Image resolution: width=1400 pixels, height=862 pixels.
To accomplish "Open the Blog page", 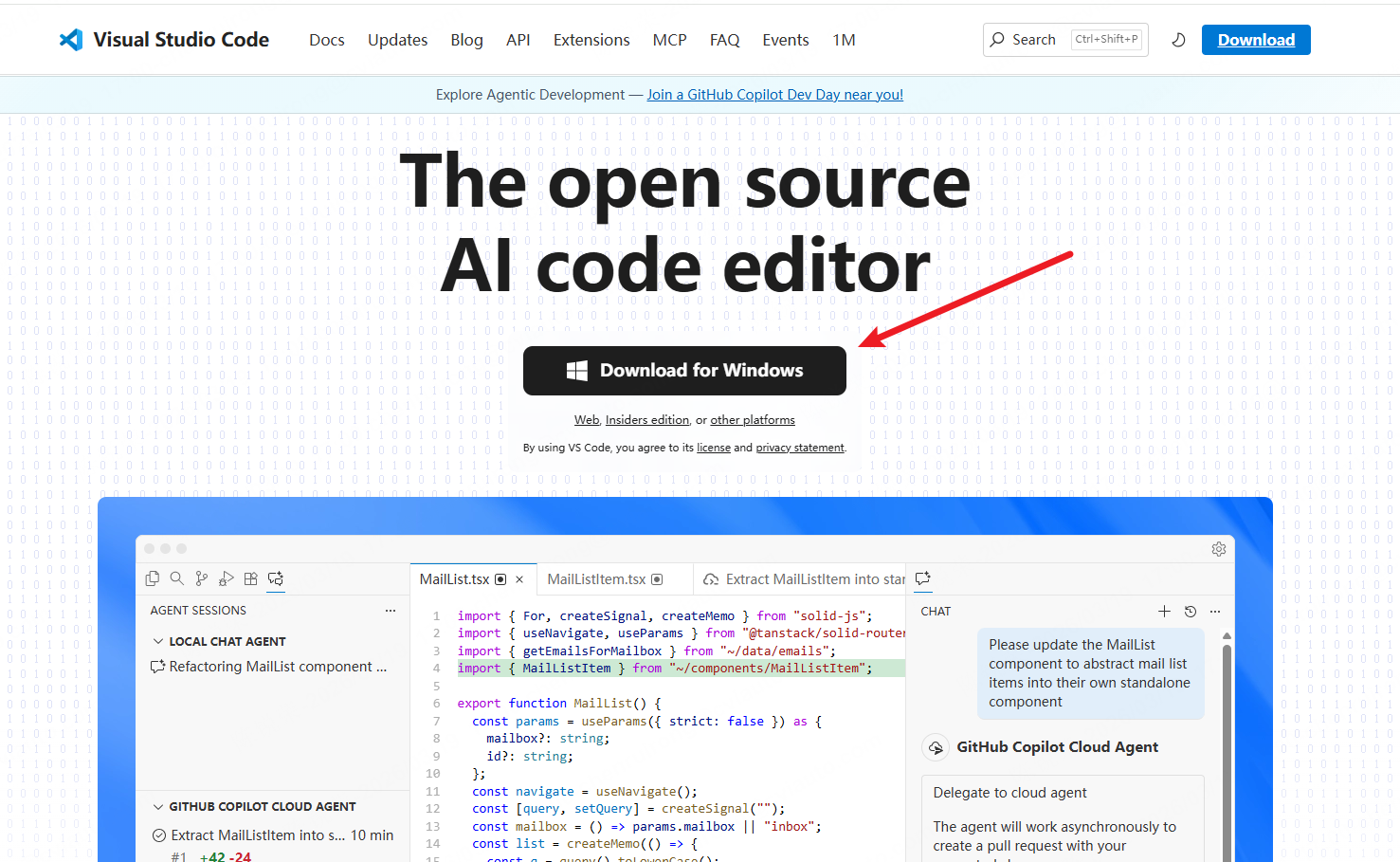I will pos(466,40).
